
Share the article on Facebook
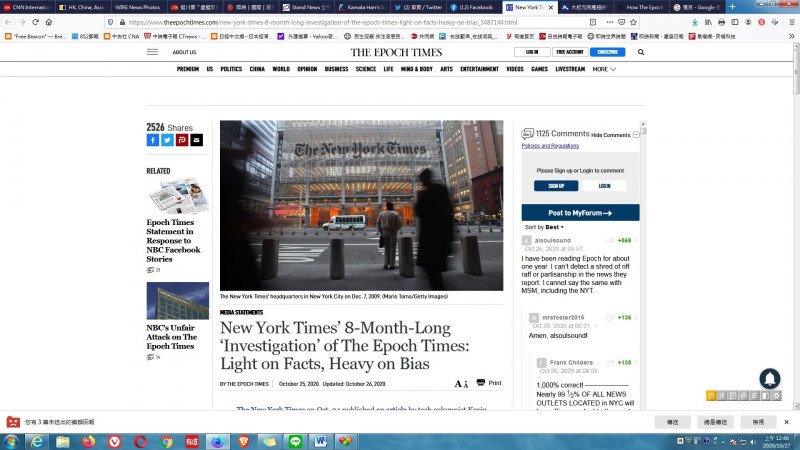tap(153, 140)
